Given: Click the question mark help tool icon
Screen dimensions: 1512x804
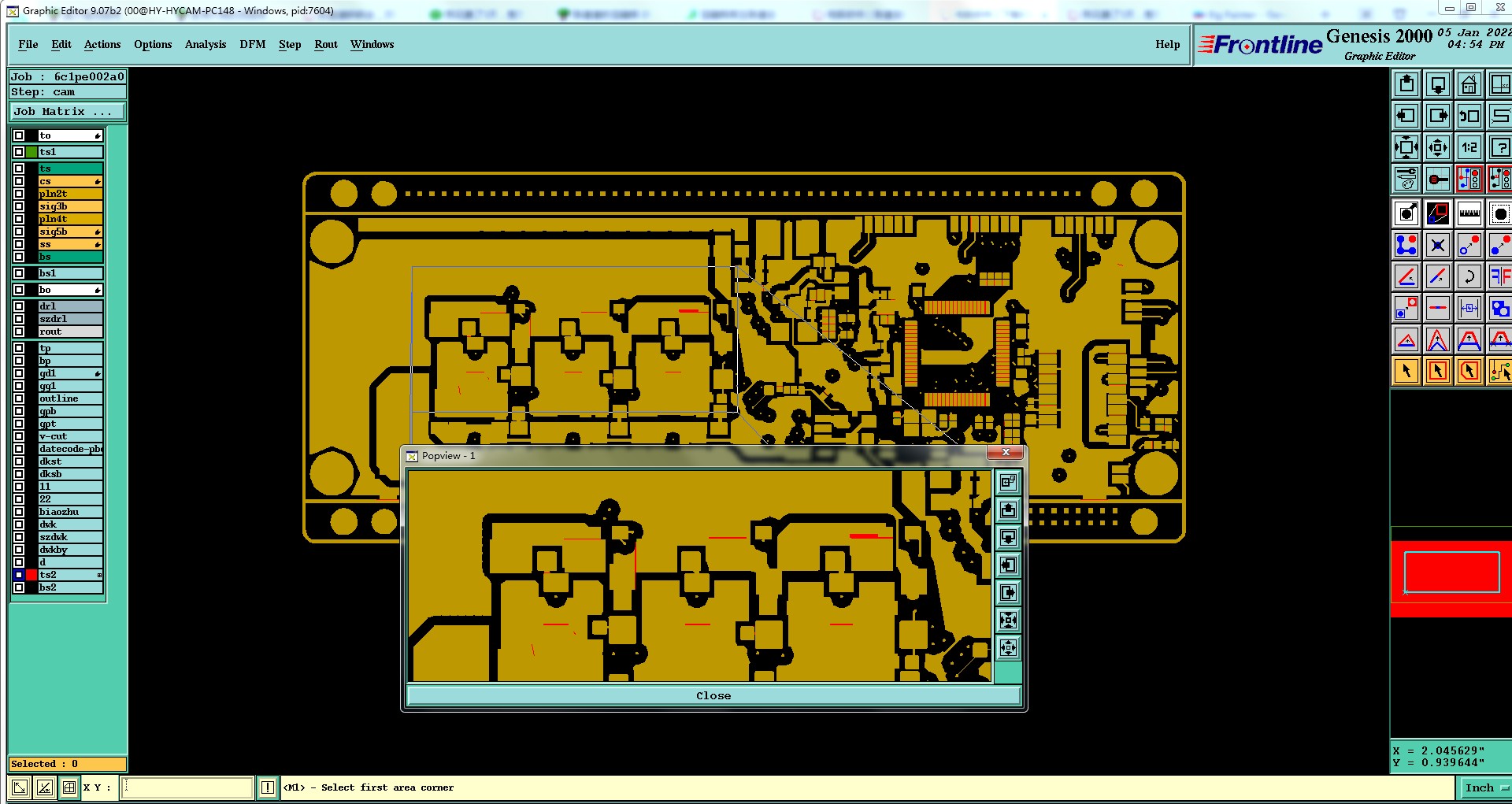Looking at the screenshot, I should coord(1500,147).
